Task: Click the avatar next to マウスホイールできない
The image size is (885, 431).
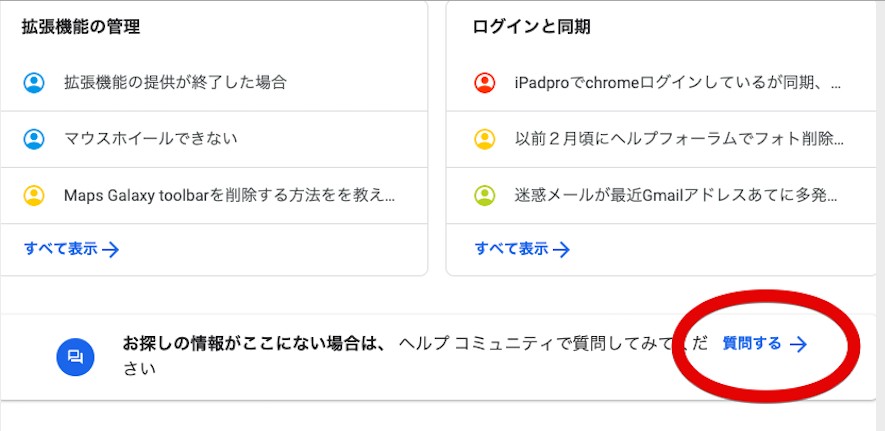Action: click(34, 139)
